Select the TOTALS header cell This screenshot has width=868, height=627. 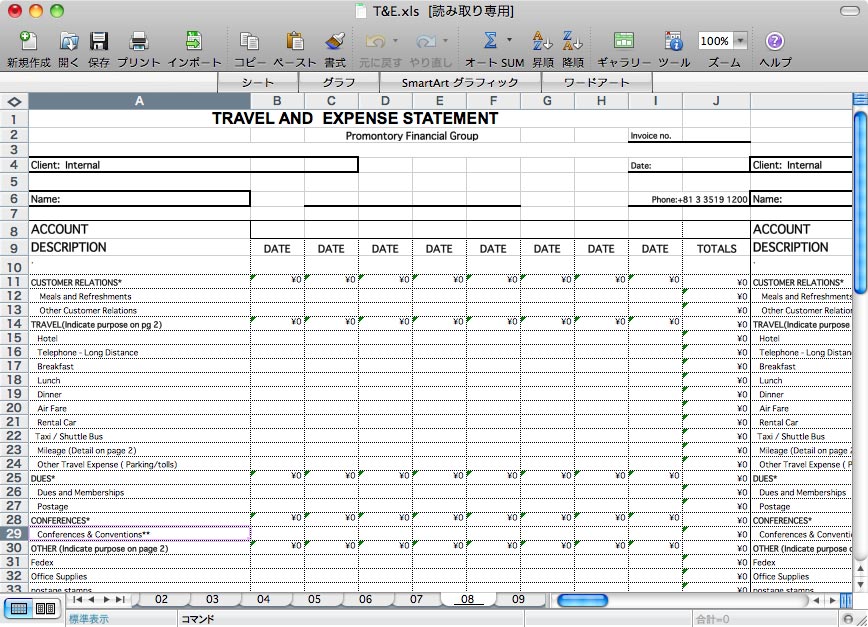[716, 248]
